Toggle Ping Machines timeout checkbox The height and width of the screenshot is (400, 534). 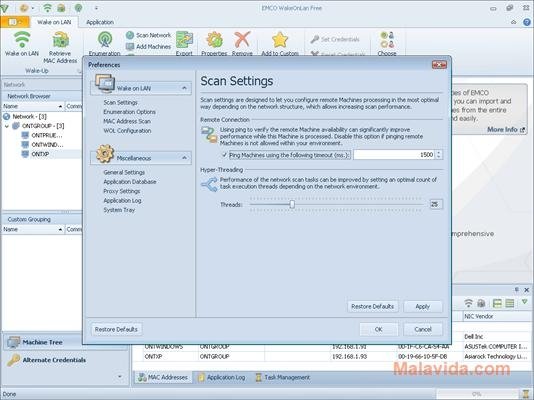[224, 155]
